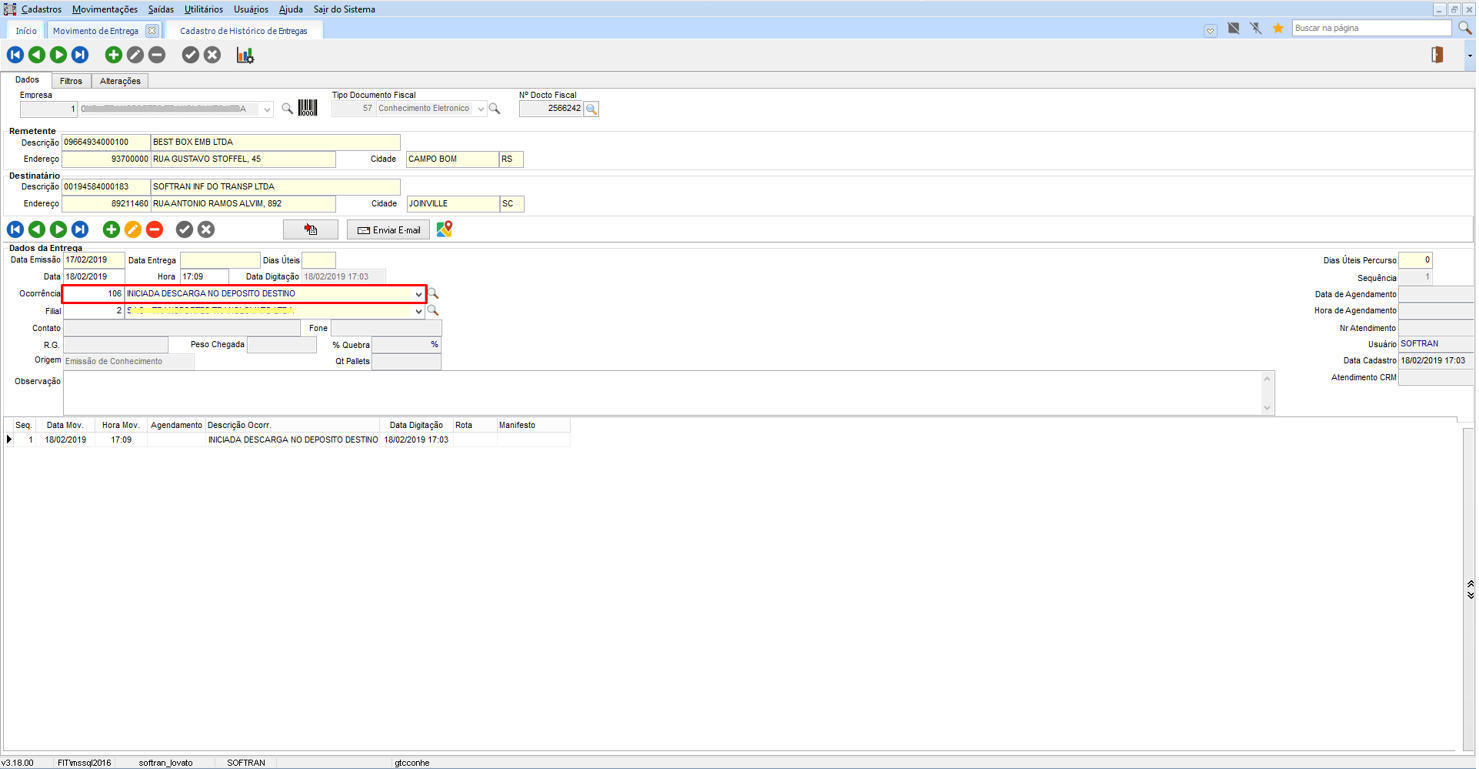1479x769 pixels.
Task: Open the Ajuda menu
Action: point(291,9)
